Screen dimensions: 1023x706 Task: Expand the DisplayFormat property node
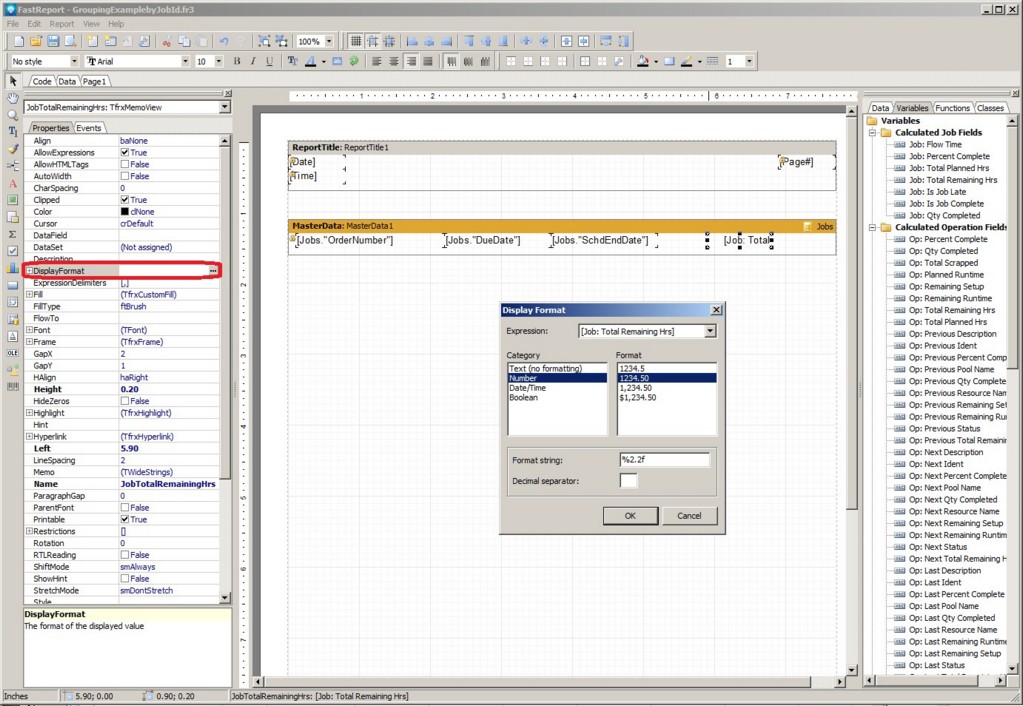click(x=30, y=271)
